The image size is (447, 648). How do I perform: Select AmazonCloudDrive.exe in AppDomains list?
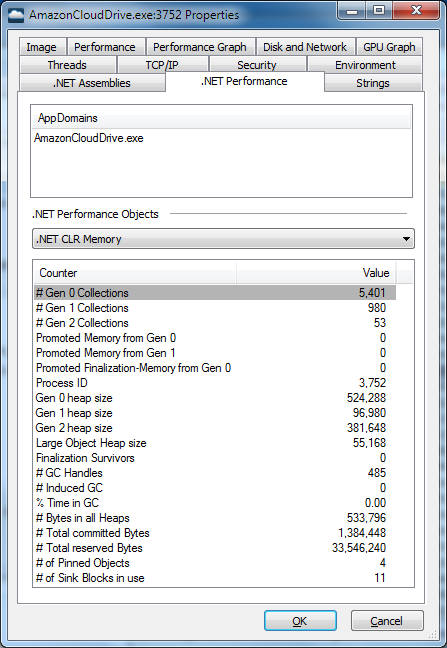tap(89, 138)
